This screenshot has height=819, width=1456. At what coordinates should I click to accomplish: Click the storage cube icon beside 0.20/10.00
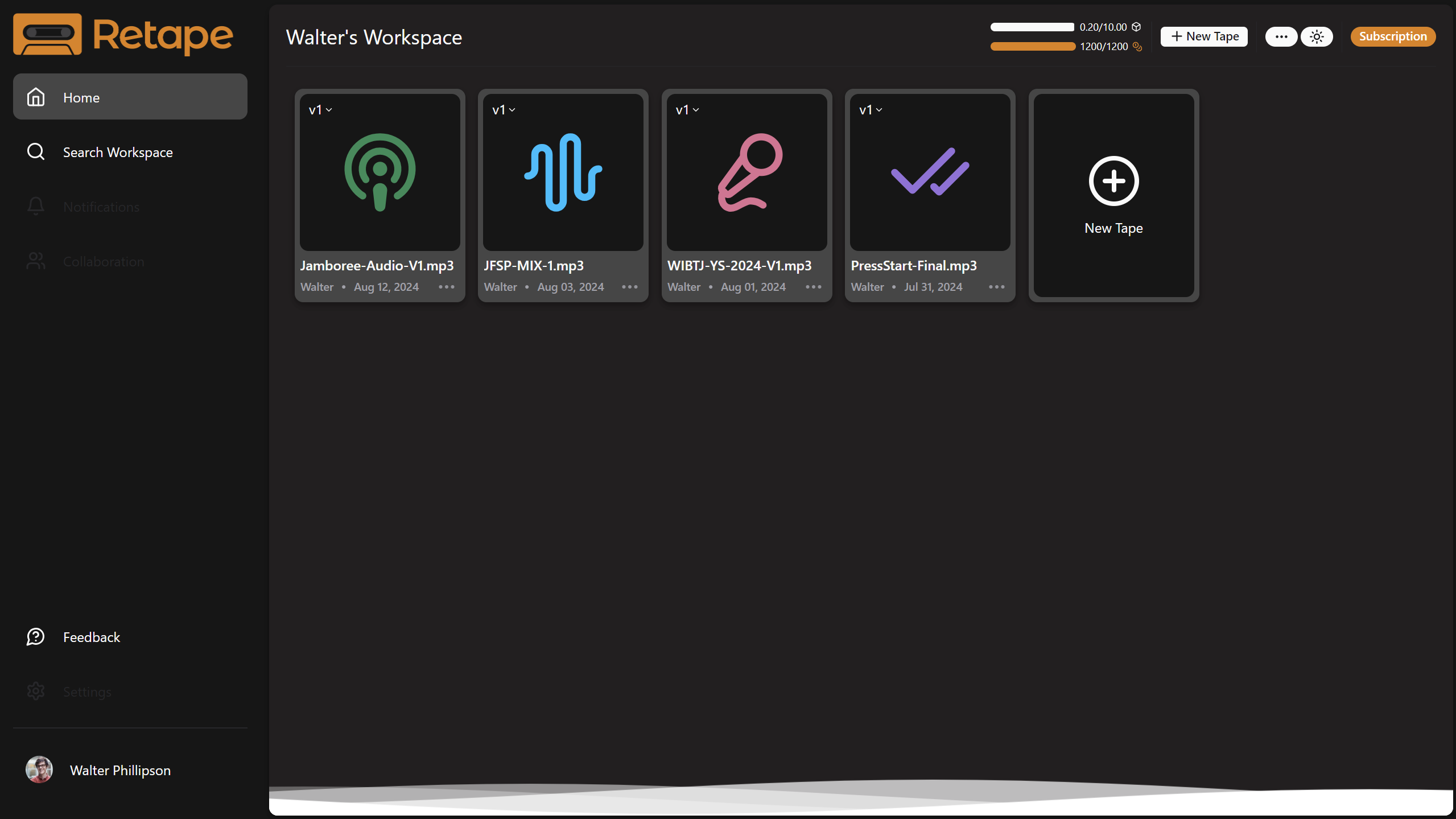pyautogui.click(x=1136, y=27)
